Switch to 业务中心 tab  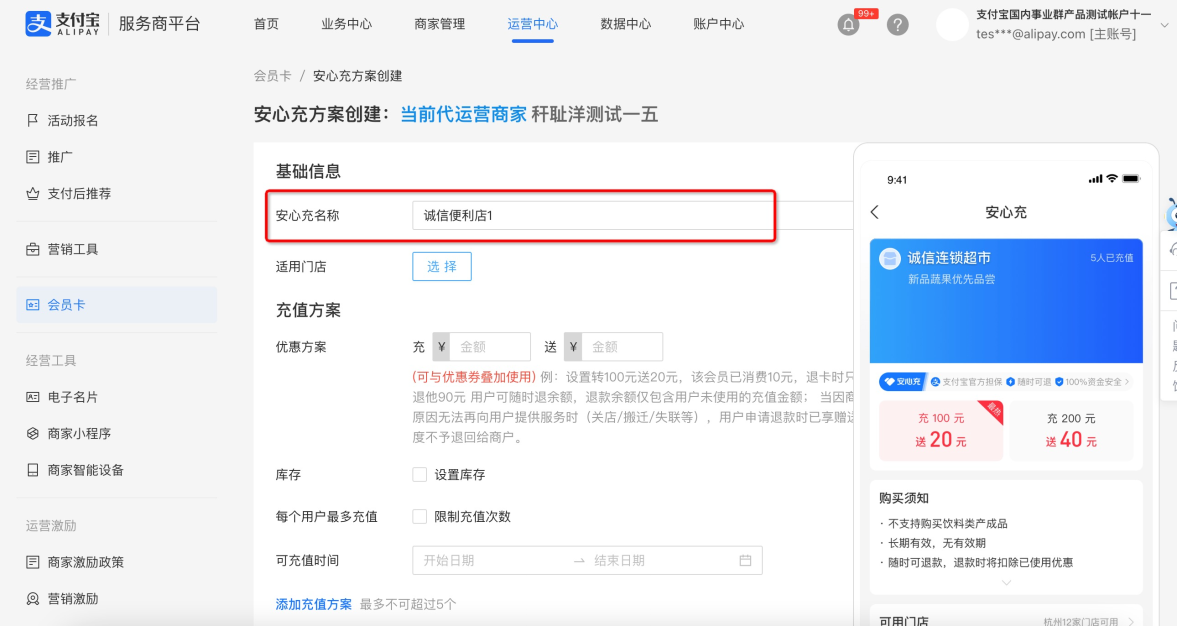(x=346, y=24)
